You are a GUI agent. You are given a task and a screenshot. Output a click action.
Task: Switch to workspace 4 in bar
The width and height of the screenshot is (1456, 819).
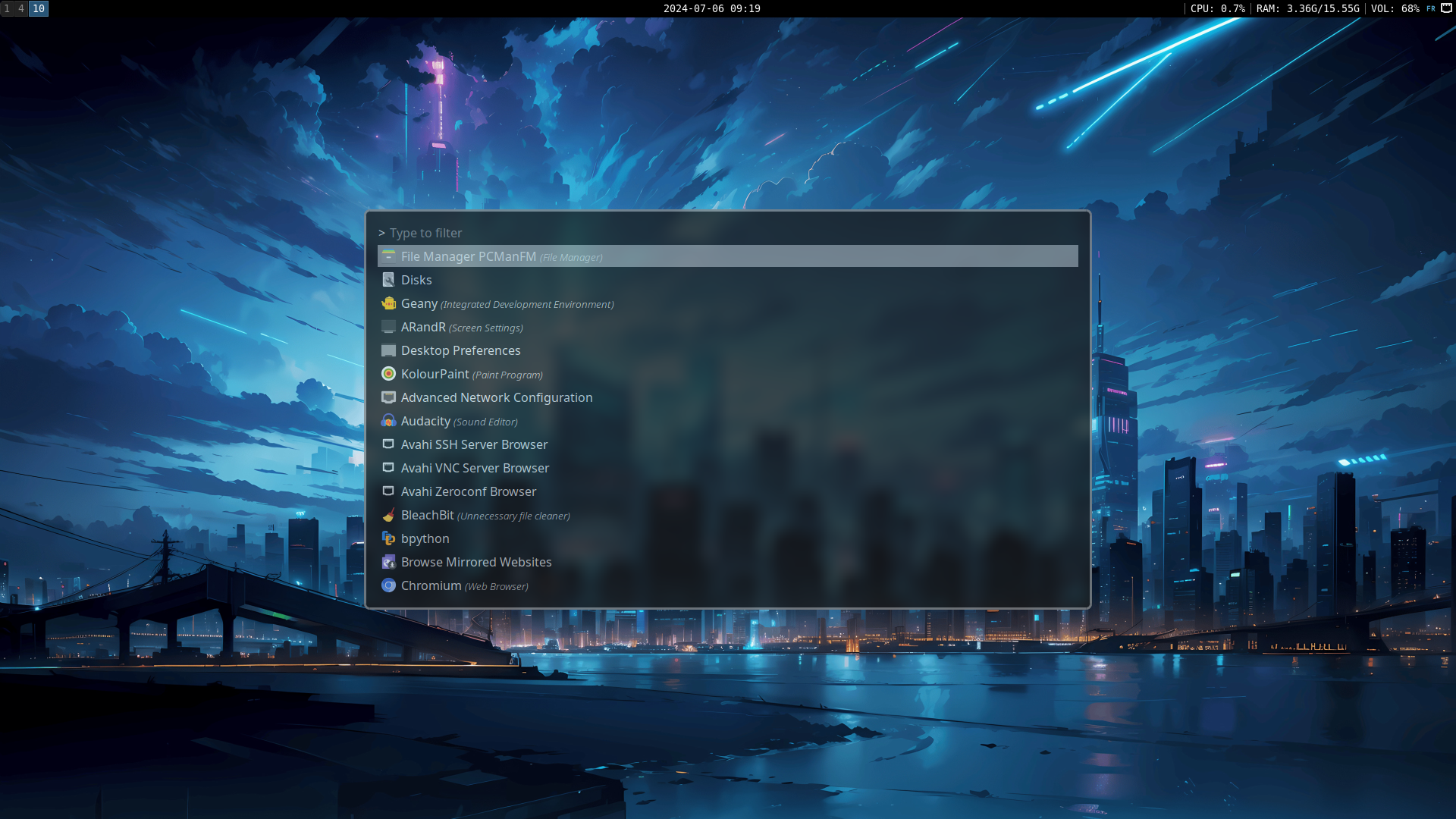pos(21,8)
